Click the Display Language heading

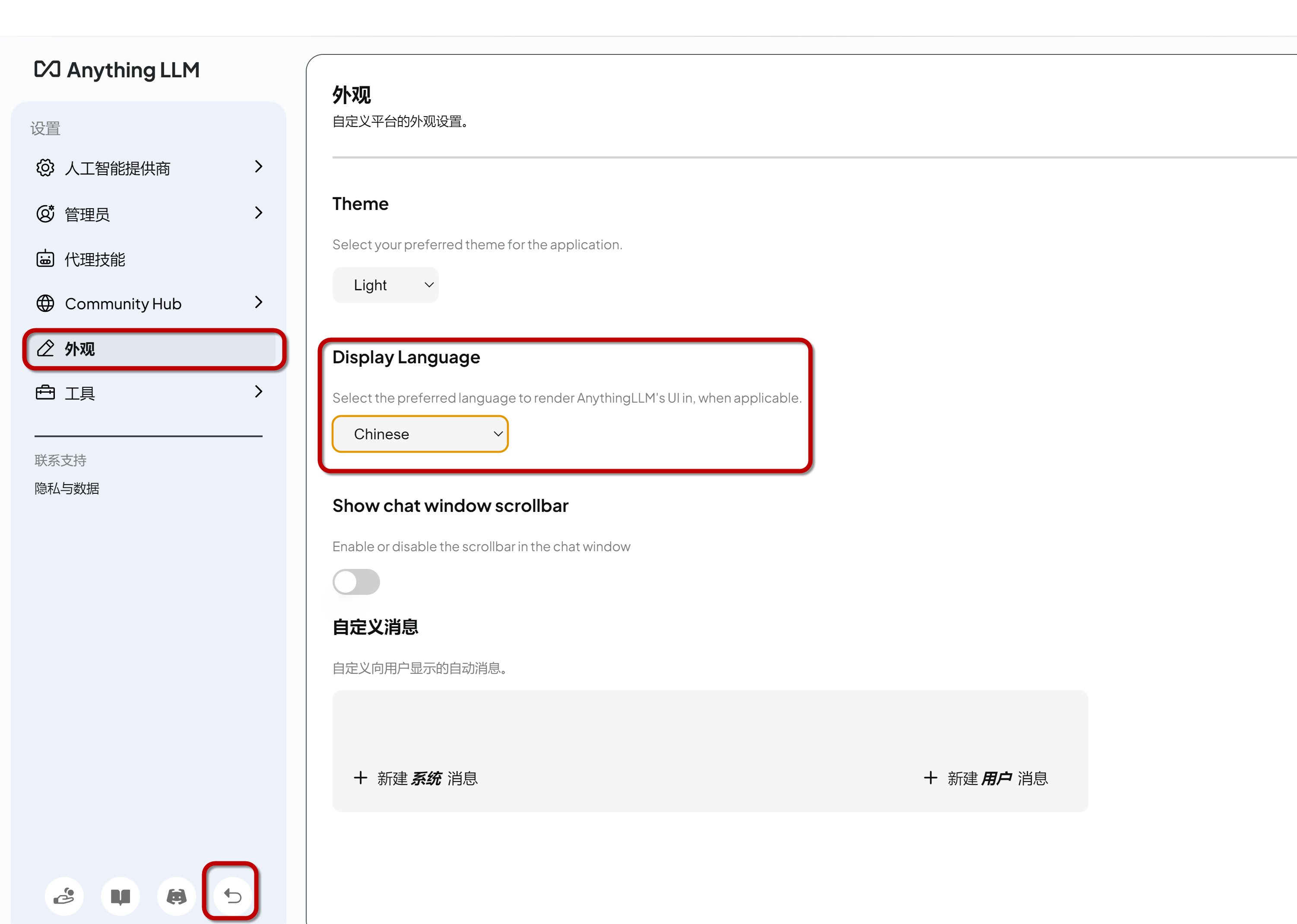406,357
